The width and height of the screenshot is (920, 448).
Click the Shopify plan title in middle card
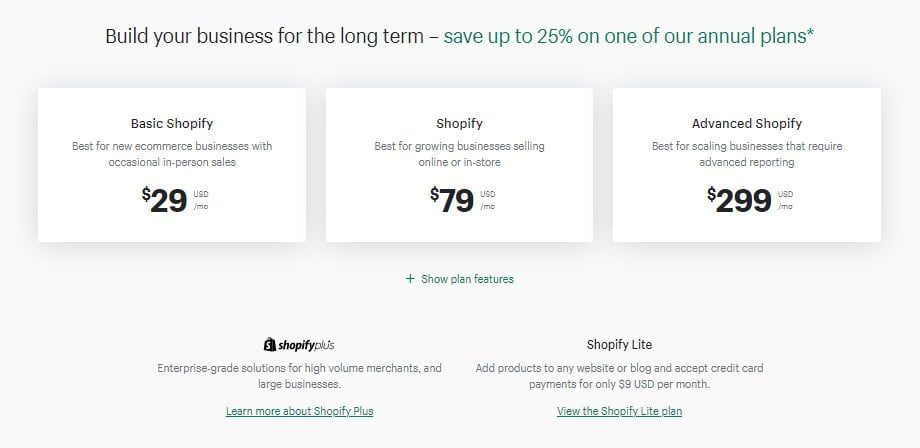(459, 124)
